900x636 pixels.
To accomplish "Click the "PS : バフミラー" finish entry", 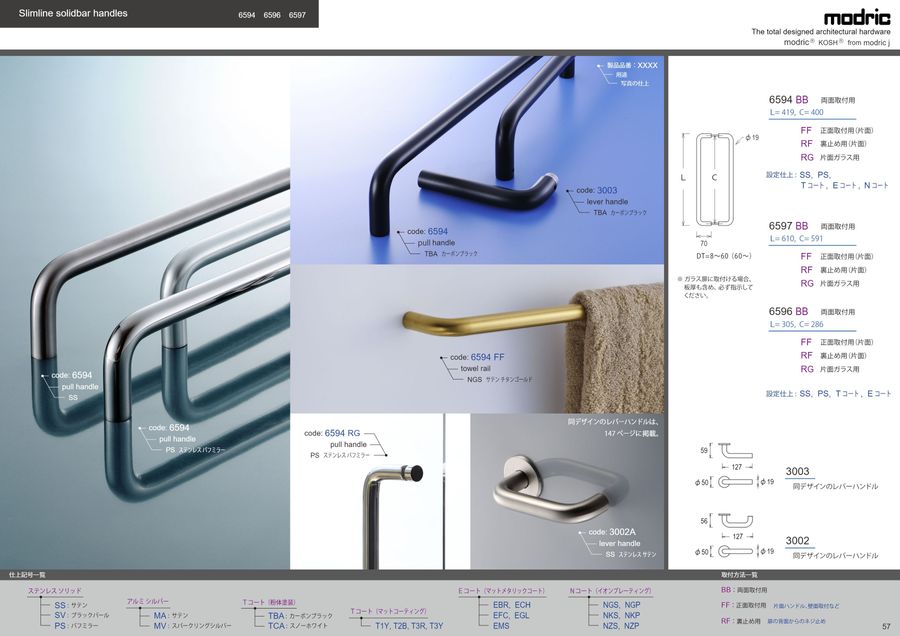I will click(x=76, y=626).
